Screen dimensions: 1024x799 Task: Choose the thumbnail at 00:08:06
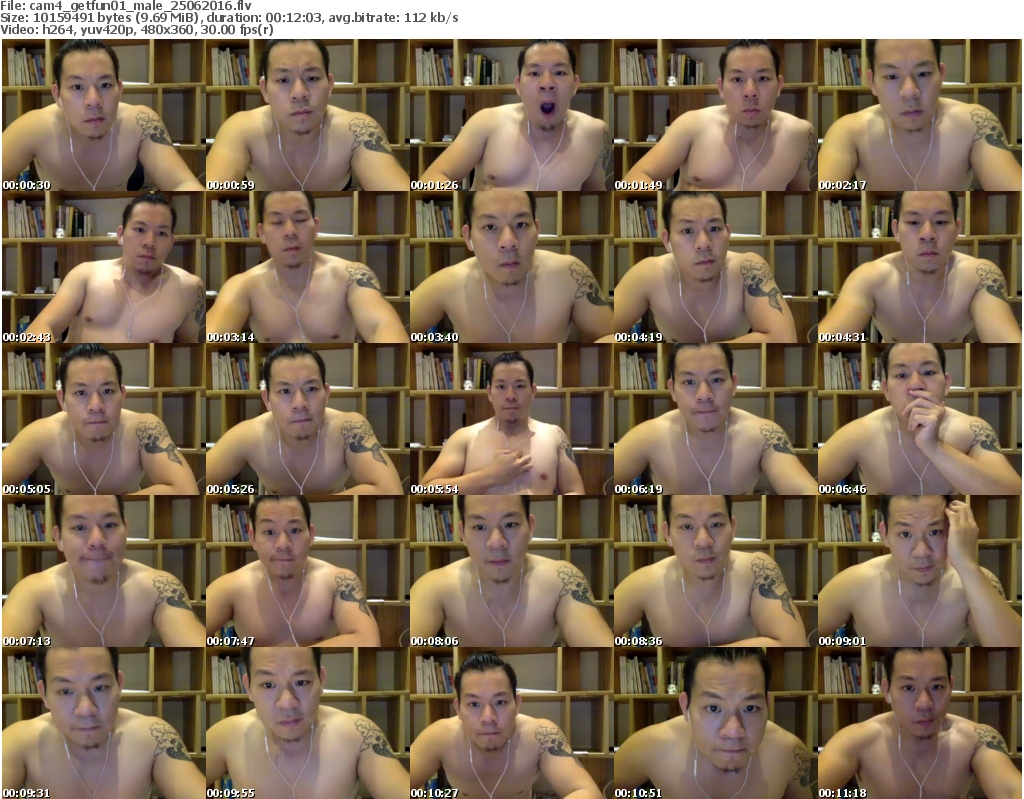(511, 571)
